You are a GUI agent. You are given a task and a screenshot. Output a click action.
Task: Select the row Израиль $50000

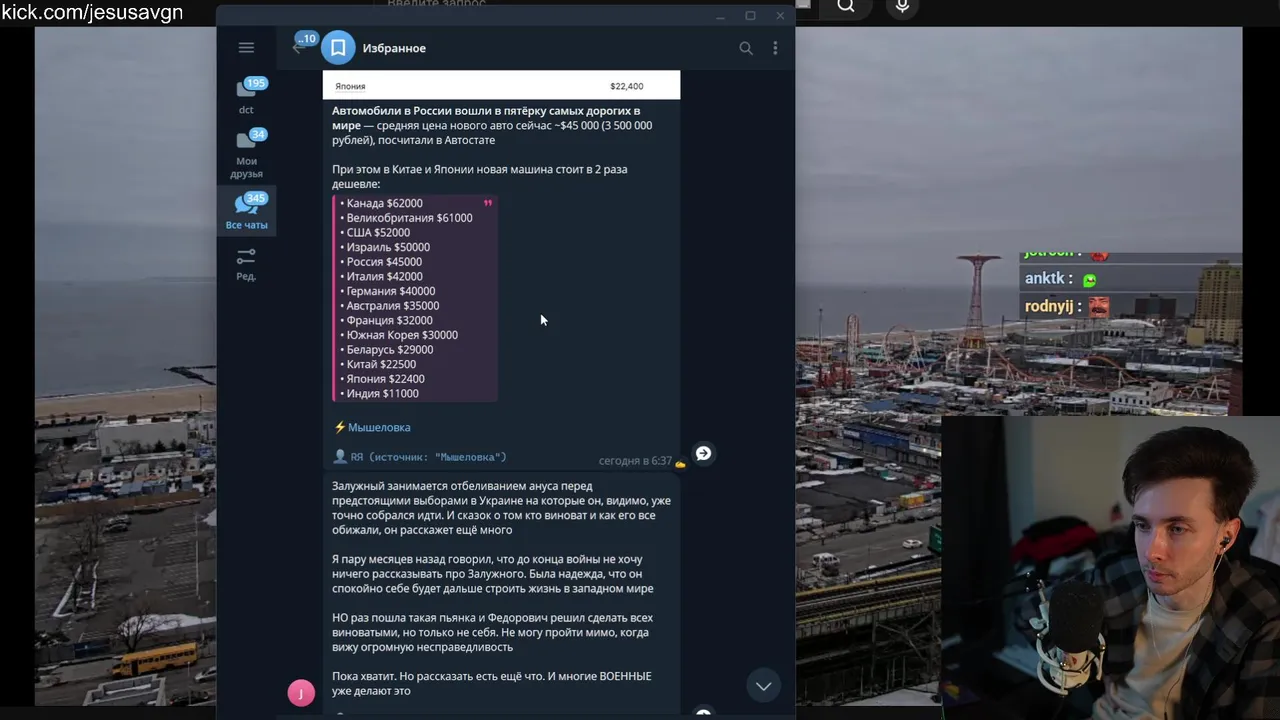click(385, 247)
